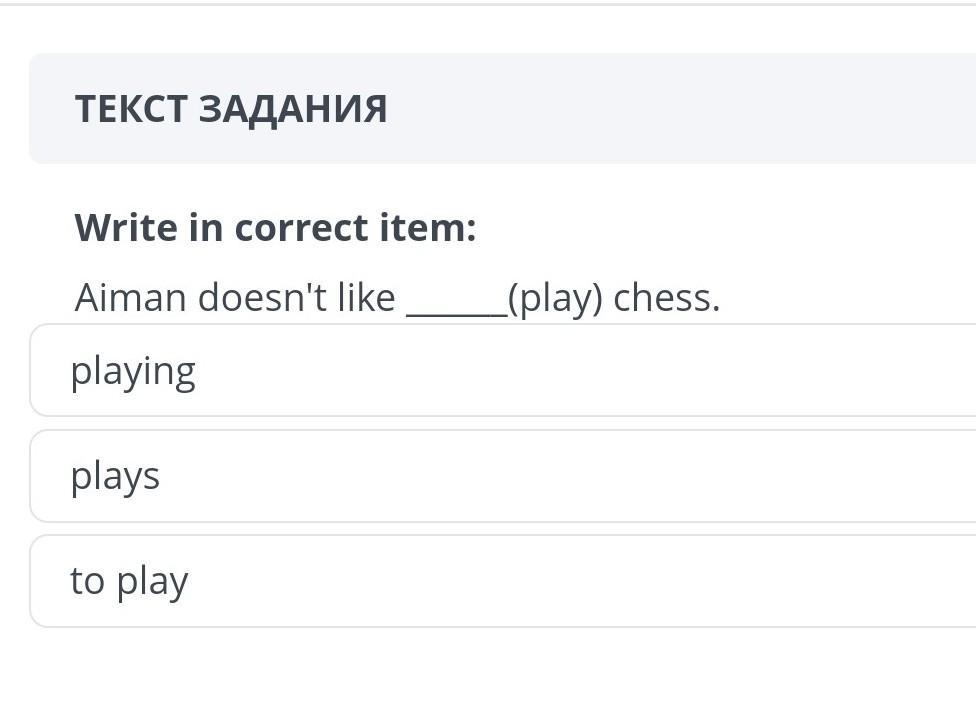Click the word "Write" in the instruction
This screenshot has width=976, height=717.
click(124, 228)
